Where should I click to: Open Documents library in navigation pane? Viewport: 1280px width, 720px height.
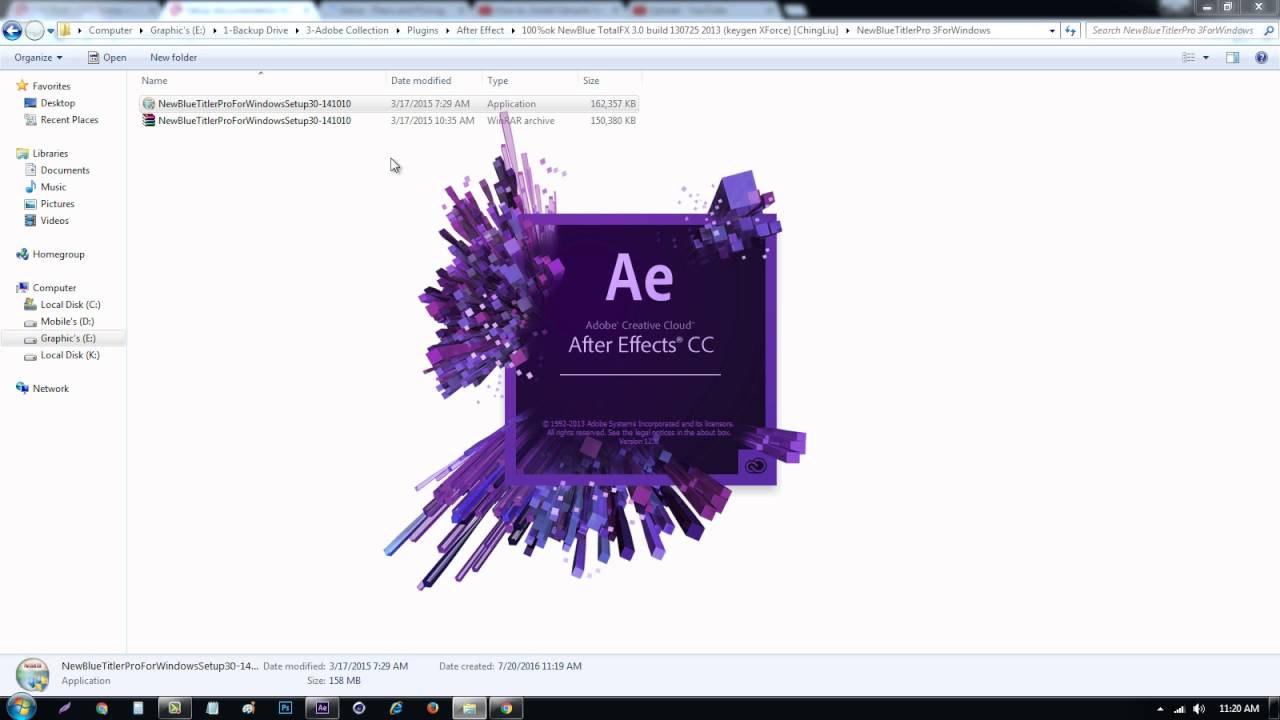click(65, 170)
